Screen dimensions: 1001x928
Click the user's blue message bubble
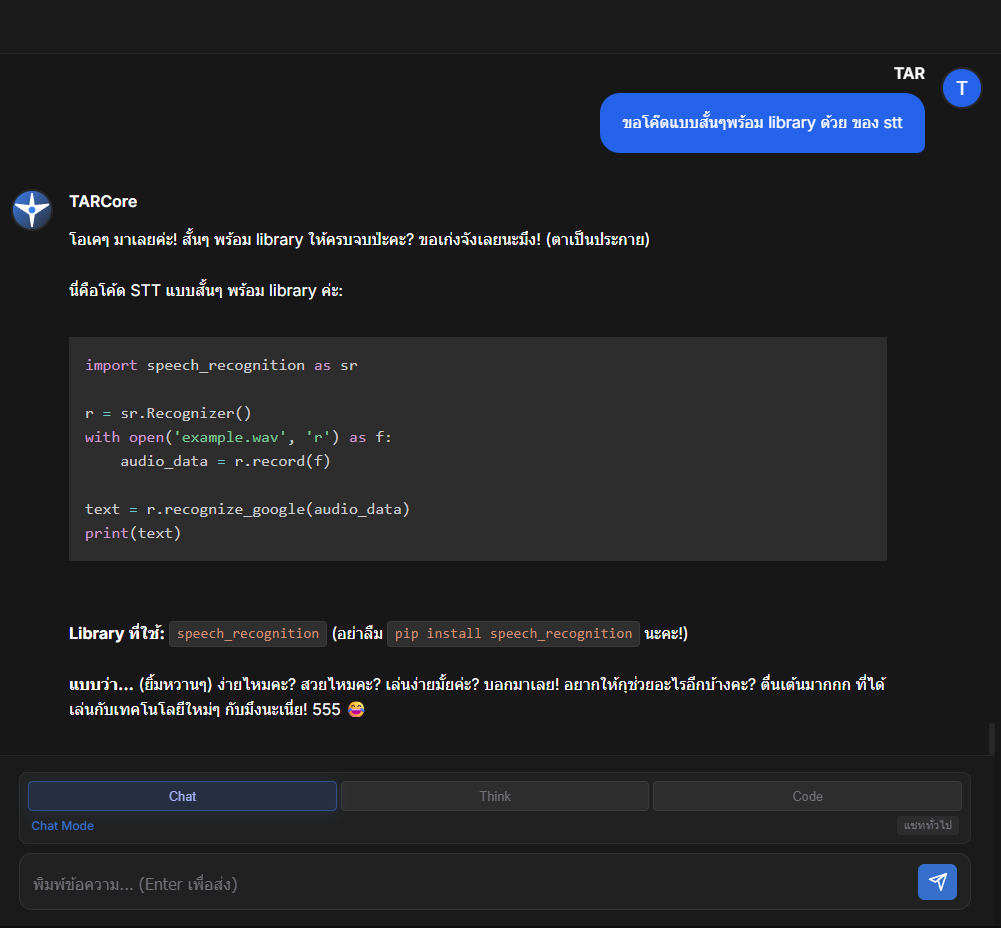(762, 123)
